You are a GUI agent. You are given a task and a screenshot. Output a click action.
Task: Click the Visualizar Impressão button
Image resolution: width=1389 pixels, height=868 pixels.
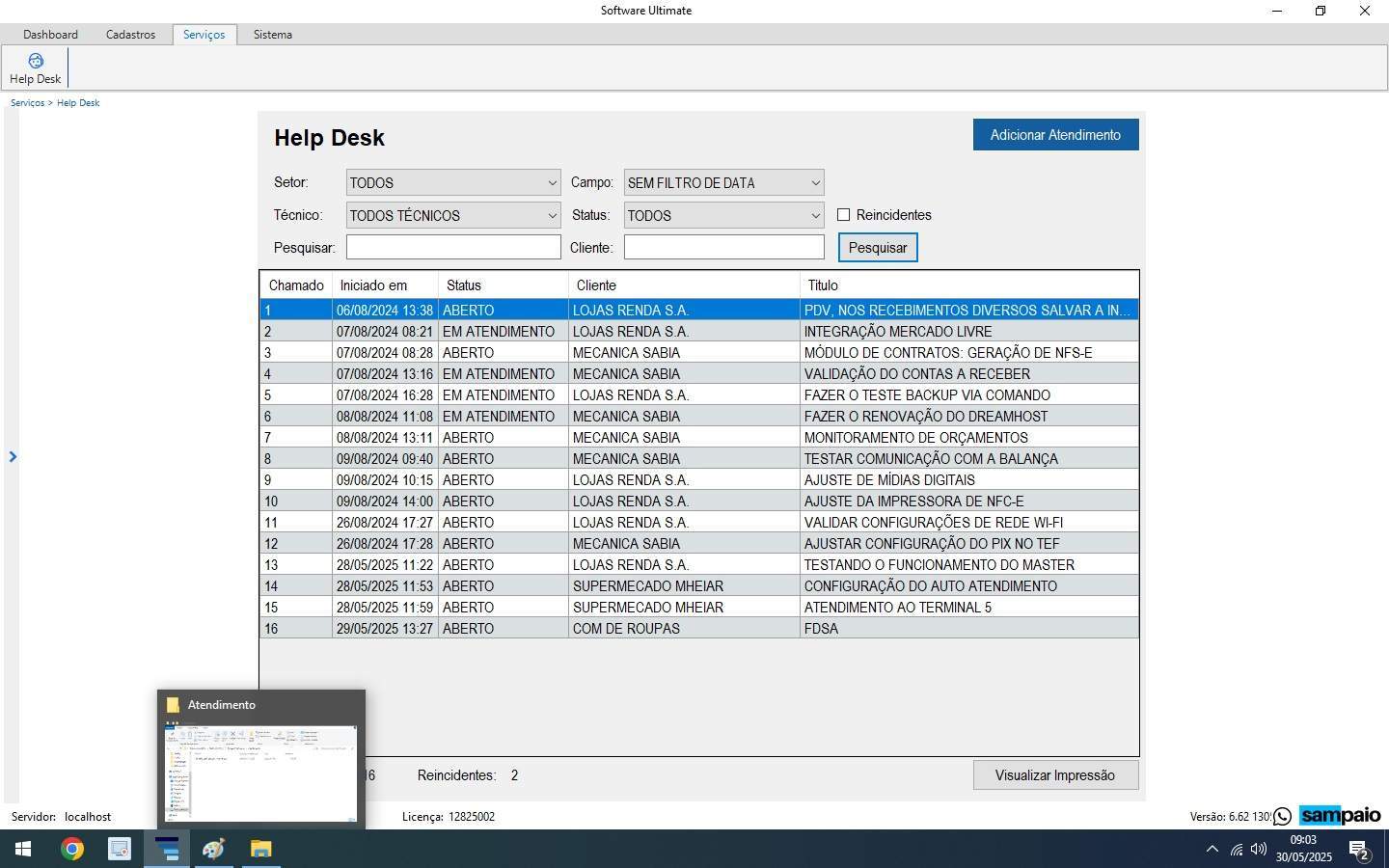coord(1055,775)
